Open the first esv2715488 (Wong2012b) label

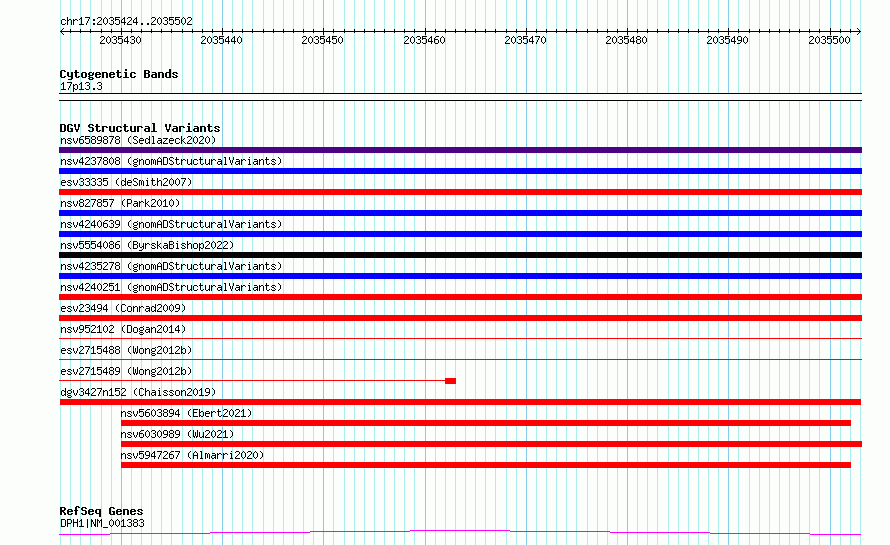[x=126, y=350]
